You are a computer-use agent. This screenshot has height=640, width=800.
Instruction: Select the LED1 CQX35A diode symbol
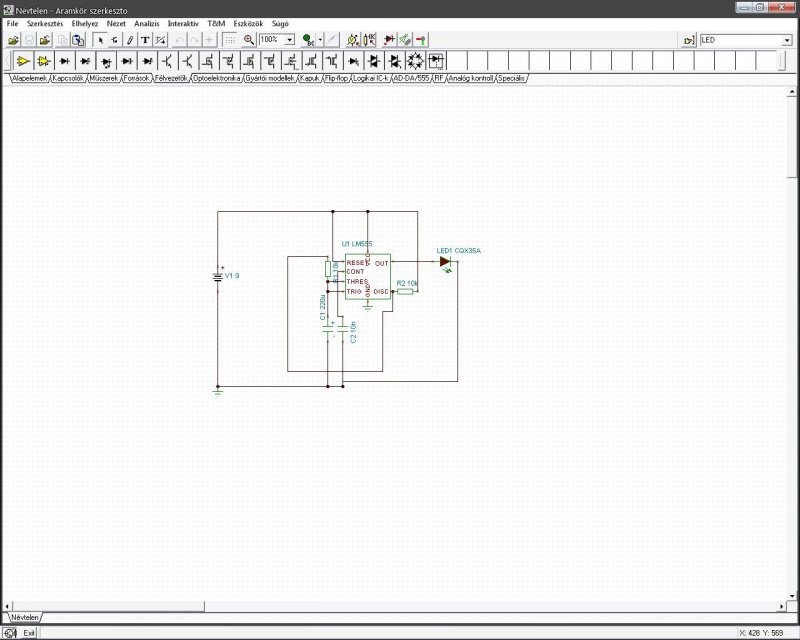coord(446,263)
